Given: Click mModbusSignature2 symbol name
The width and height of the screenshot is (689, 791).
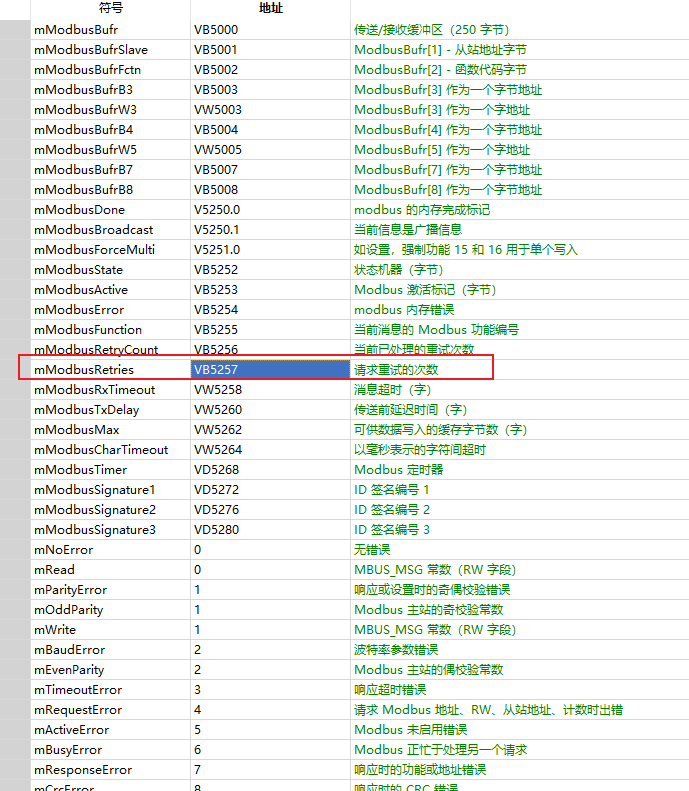Looking at the screenshot, I should pos(95,510).
